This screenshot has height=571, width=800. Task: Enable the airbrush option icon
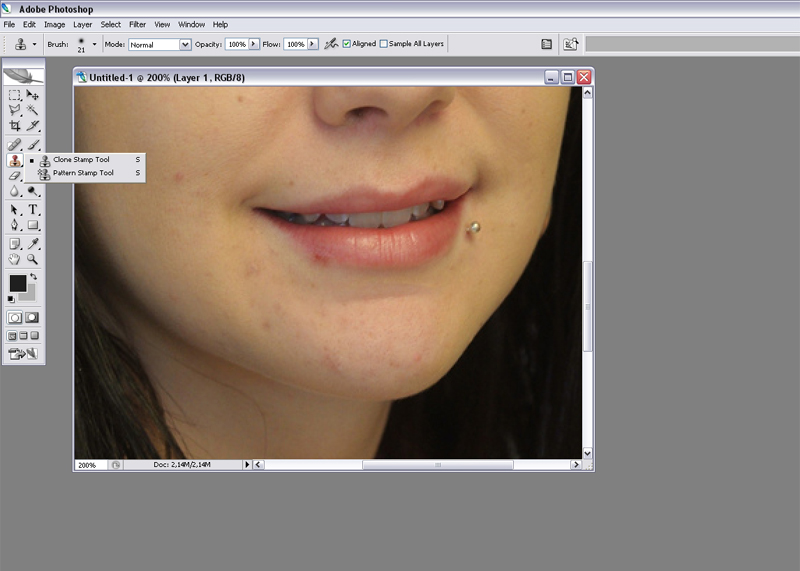click(331, 44)
